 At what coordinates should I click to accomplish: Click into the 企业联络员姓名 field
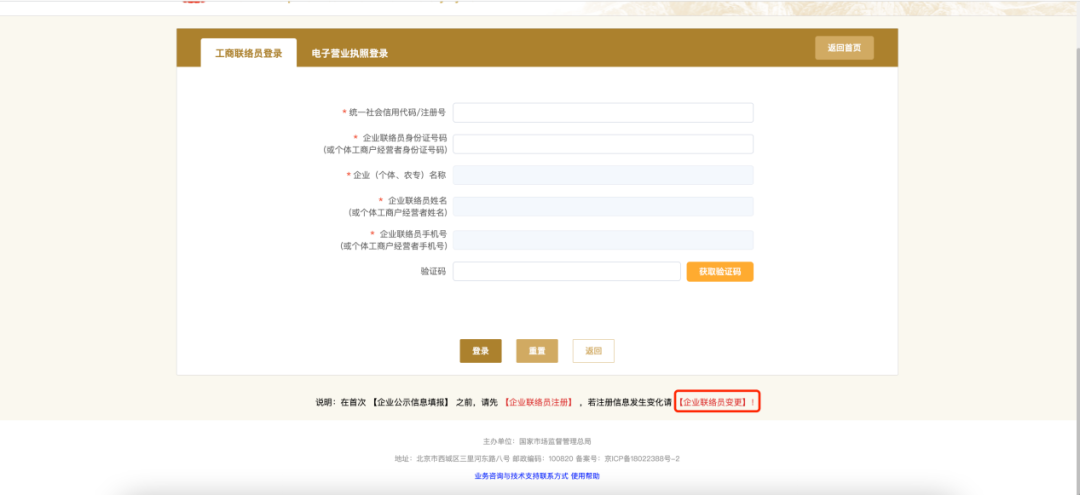coord(603,207)
